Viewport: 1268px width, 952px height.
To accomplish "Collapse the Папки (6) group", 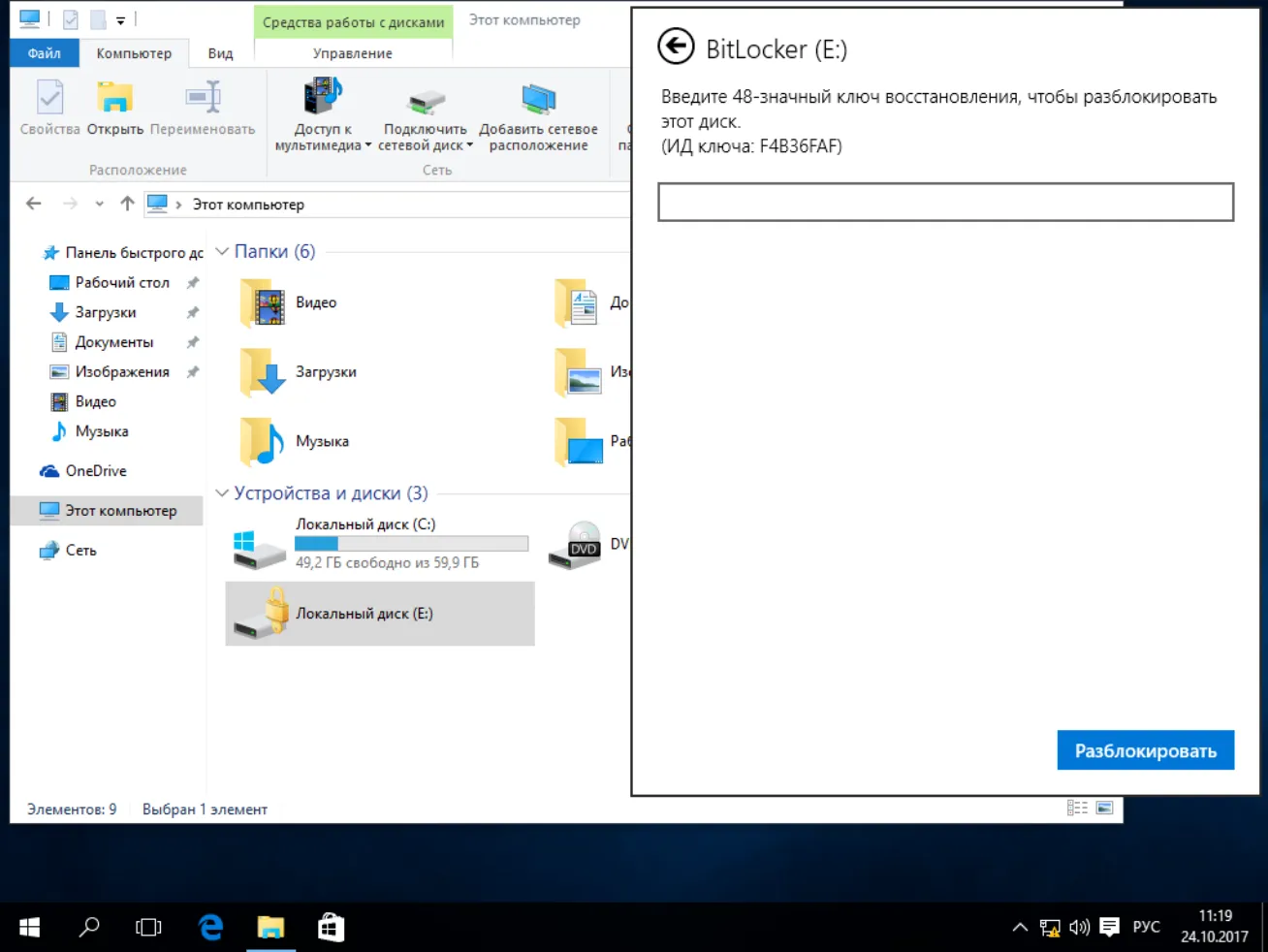I will 222,251.
